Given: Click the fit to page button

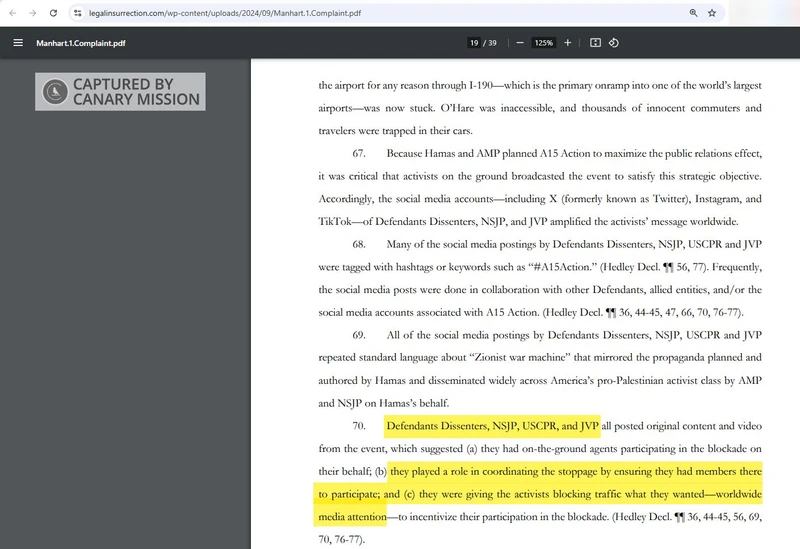Looking at the screenshot, I should 595,43.
